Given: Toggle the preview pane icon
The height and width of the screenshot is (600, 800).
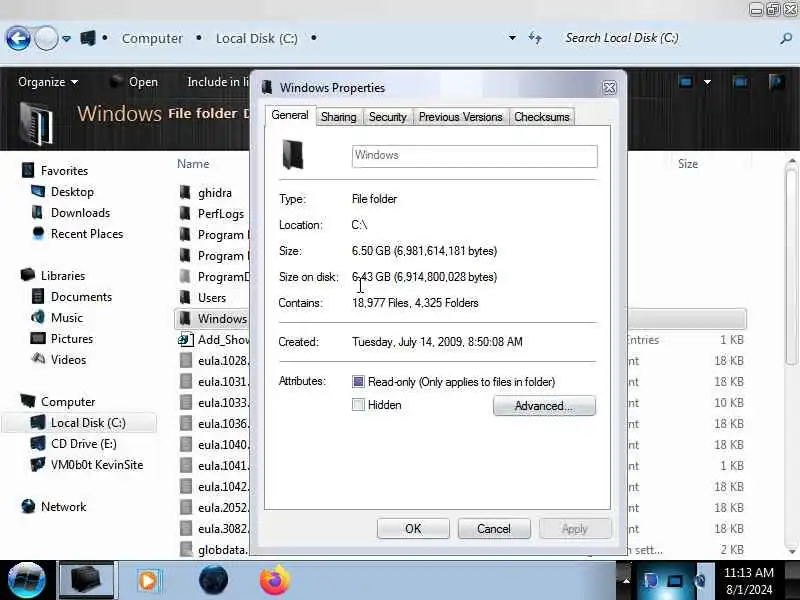Looking at the screenshot, I should click(740, 82).
